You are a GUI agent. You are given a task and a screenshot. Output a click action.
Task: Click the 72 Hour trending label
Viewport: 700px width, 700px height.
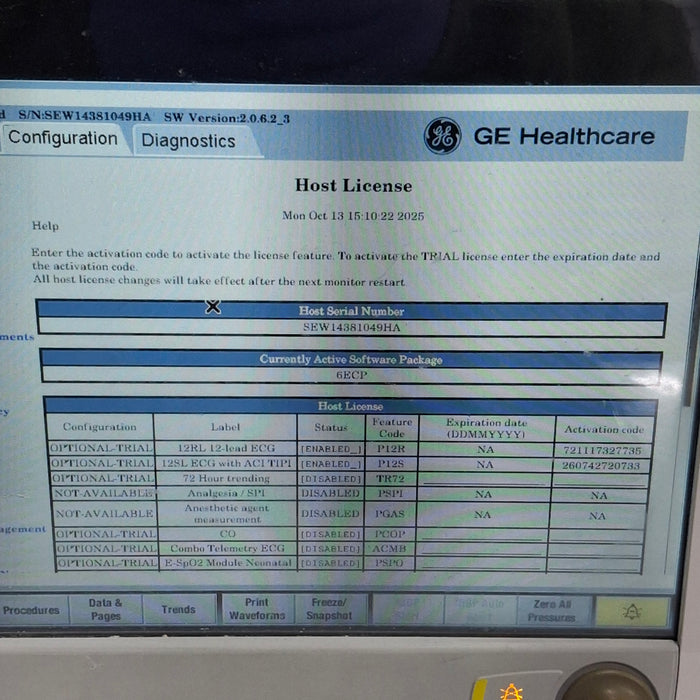tap(226, 479)
